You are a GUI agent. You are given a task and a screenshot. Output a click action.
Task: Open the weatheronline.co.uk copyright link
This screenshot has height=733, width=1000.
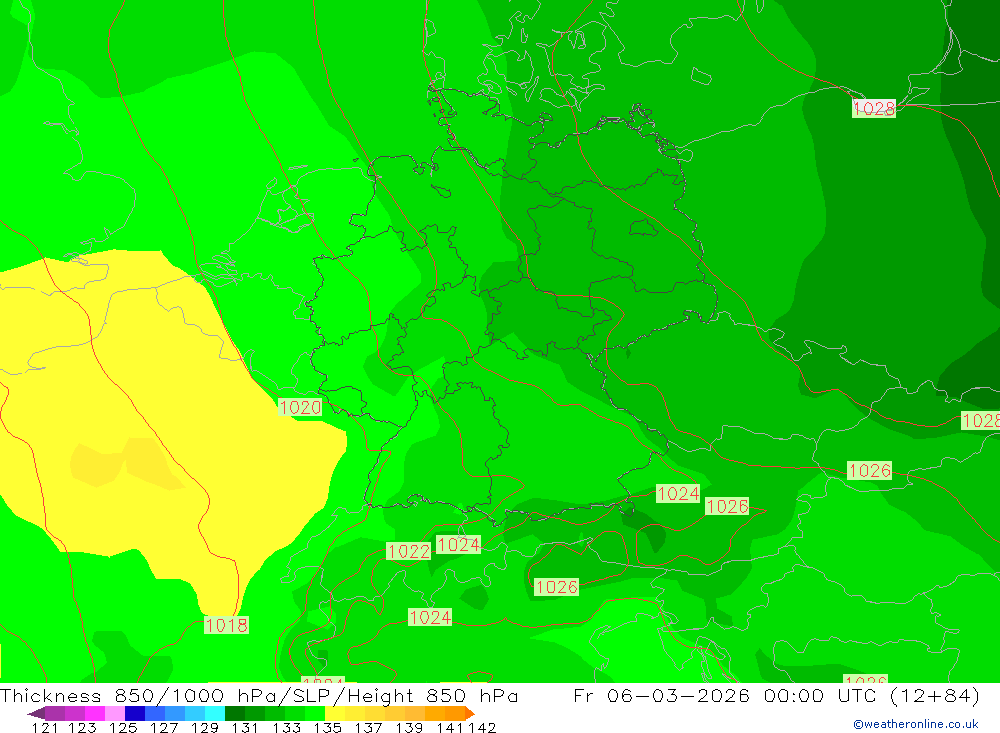point(916,724)
